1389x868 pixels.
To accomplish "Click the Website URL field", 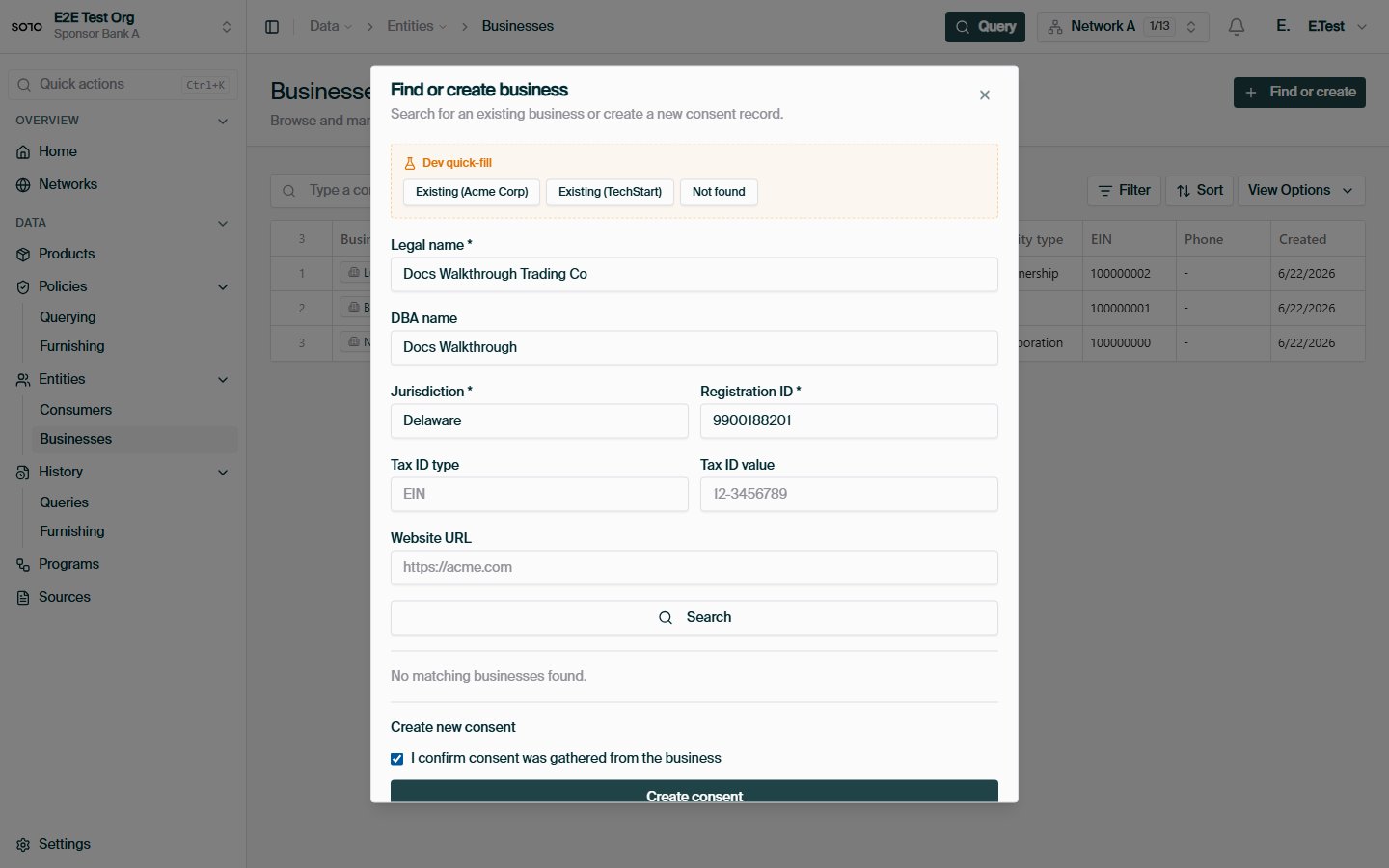I will pyautogui.click(x=694, y=568).
